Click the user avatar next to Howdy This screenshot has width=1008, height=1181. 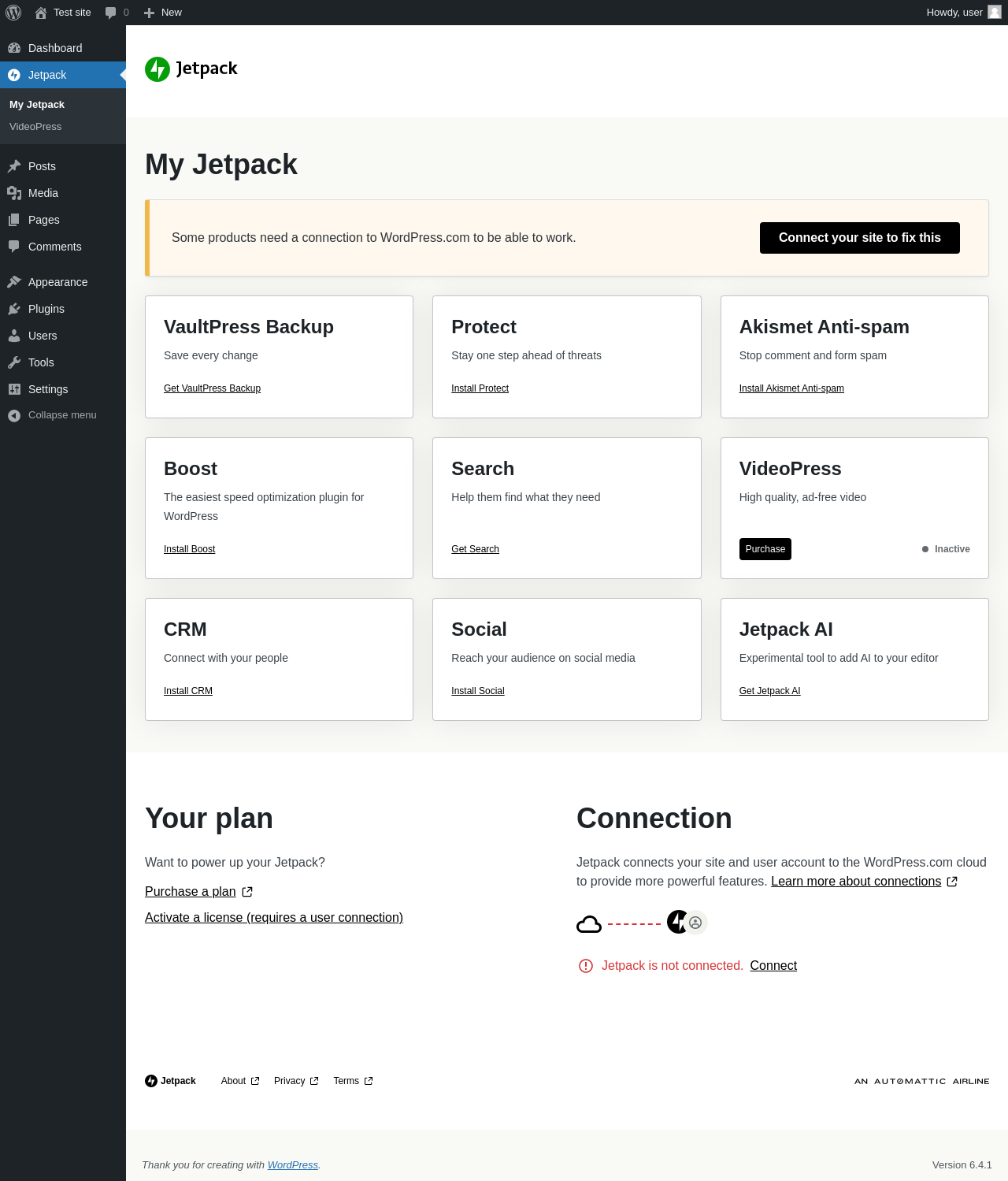(x=995, y=13)
